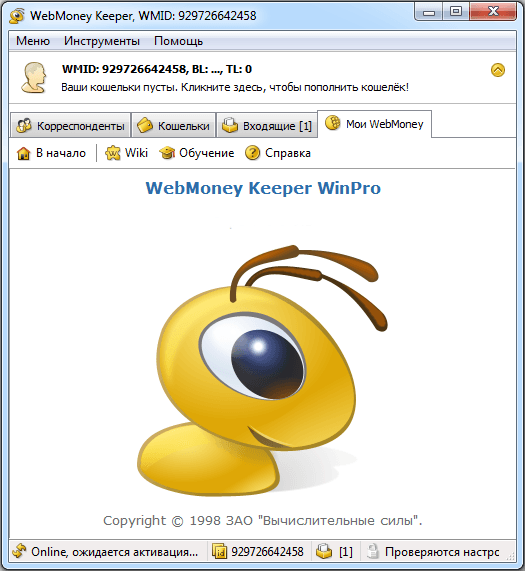Click the WebMoney Keeper title bar icon
The image size is (525, 571).
point(17,16)
